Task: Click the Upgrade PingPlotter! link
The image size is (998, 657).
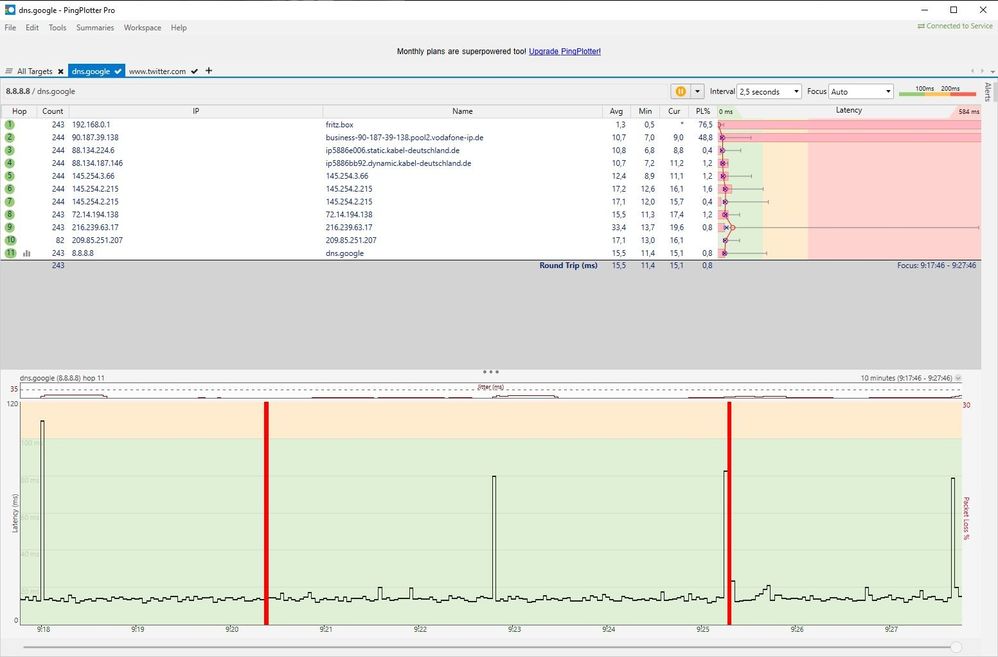Action: (565, 51)
